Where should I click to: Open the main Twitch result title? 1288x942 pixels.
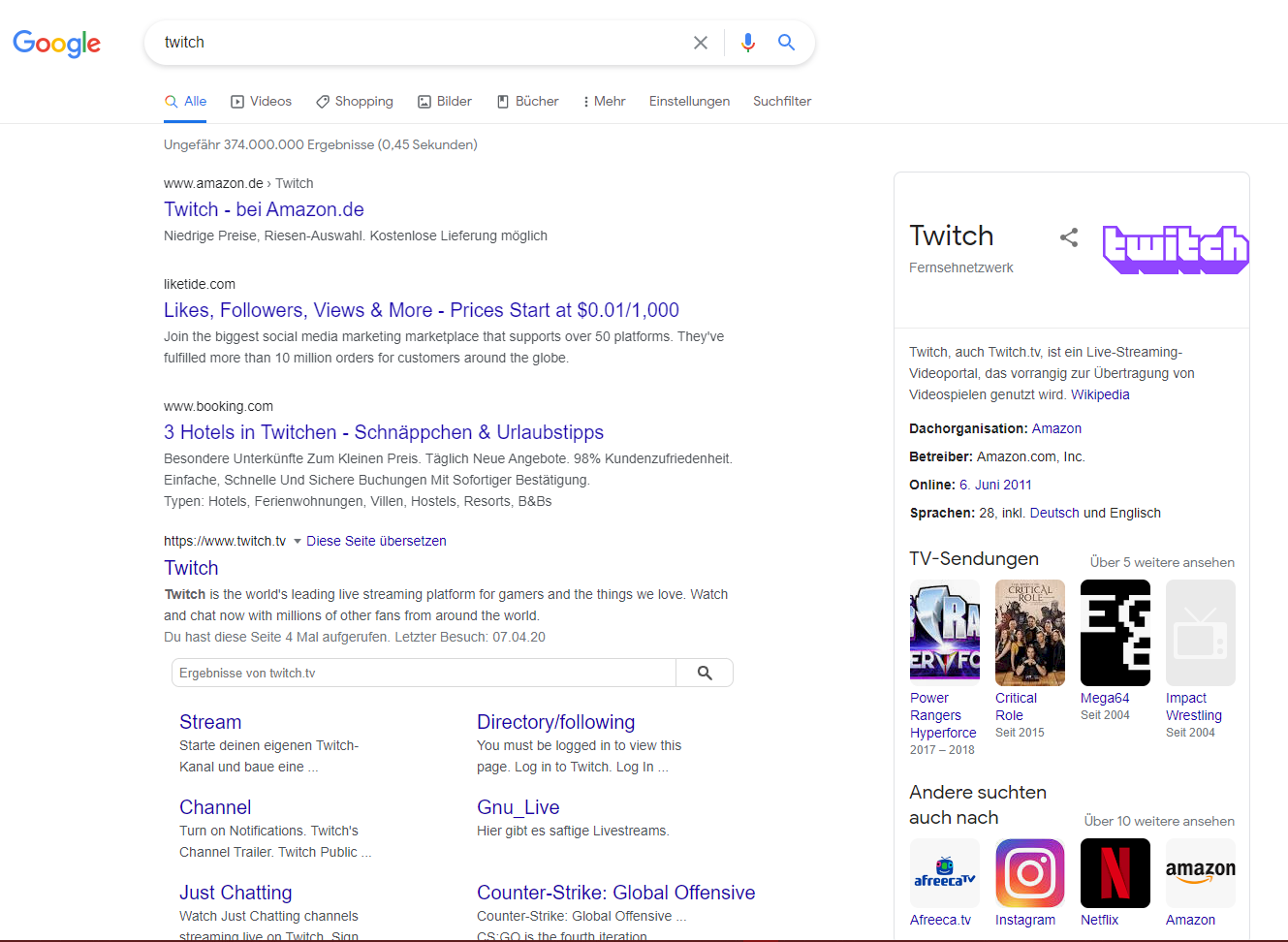191,568
